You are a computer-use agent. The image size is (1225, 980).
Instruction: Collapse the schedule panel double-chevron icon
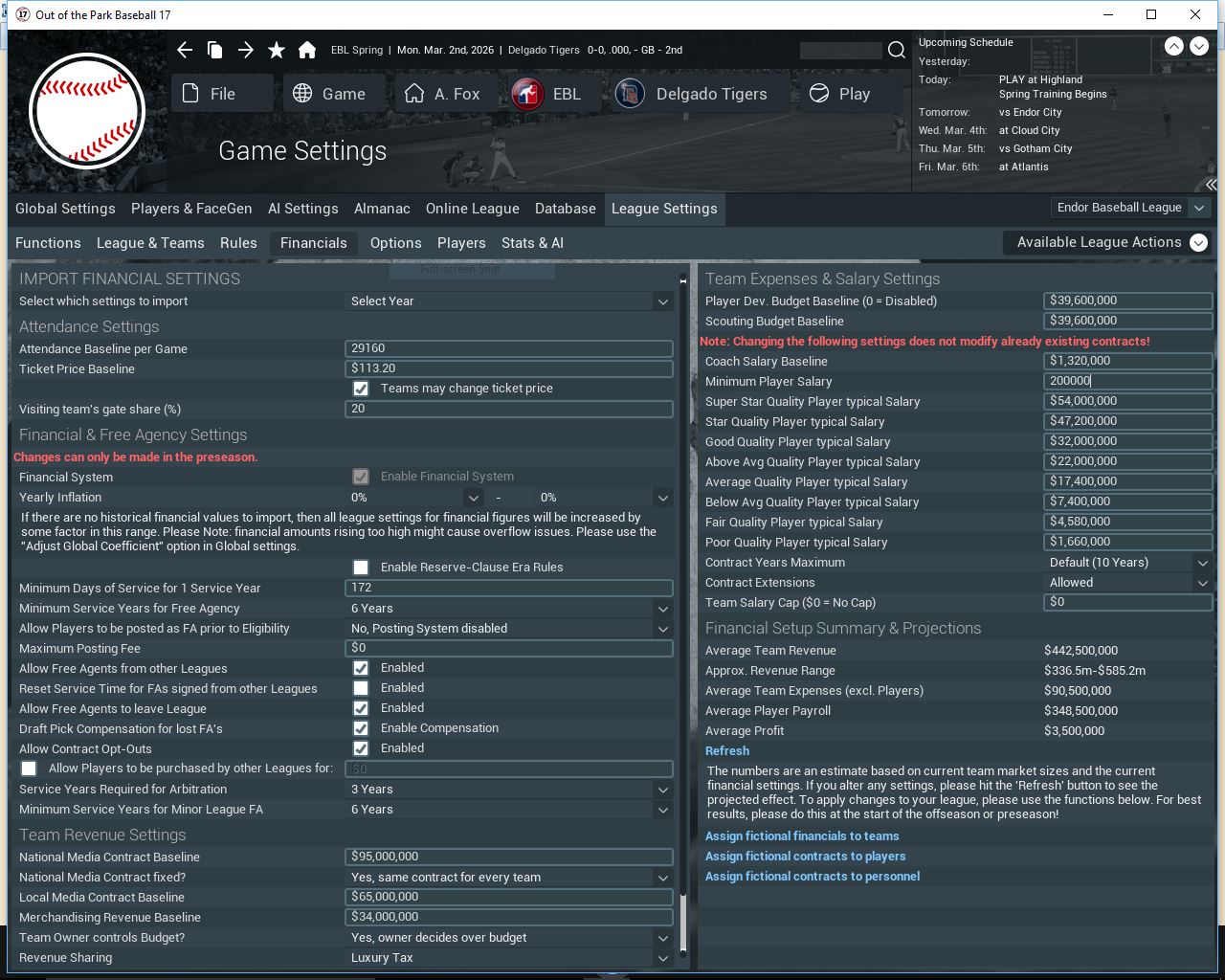(x=1211, y=185)
